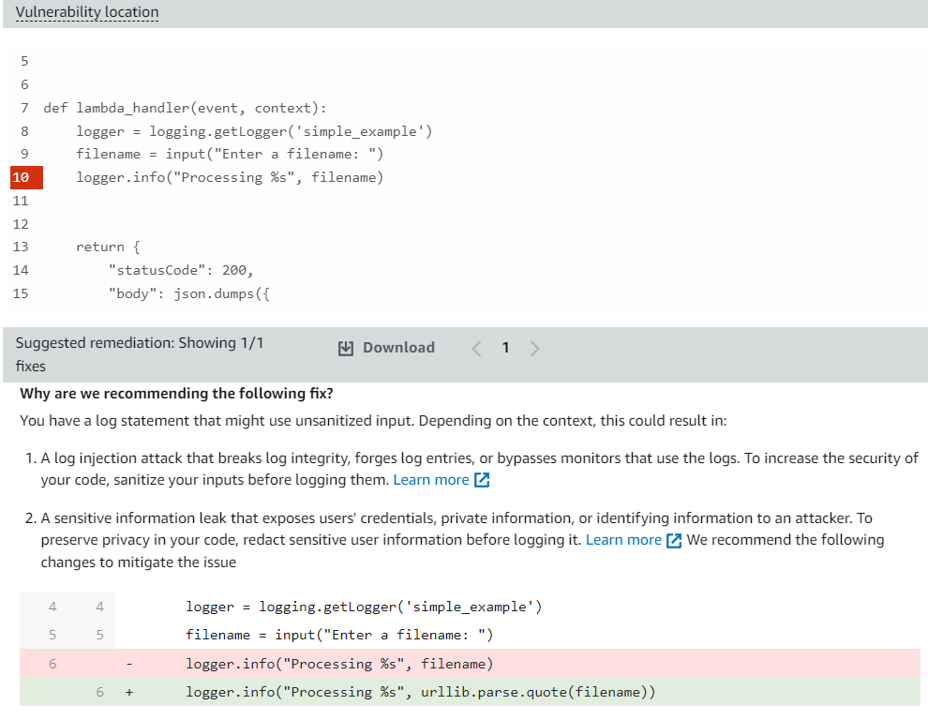The image size is (928, 720).
Task: Click the "body": json.dumps({ code line
Action: pyautogui.click(x=189, y=293)
